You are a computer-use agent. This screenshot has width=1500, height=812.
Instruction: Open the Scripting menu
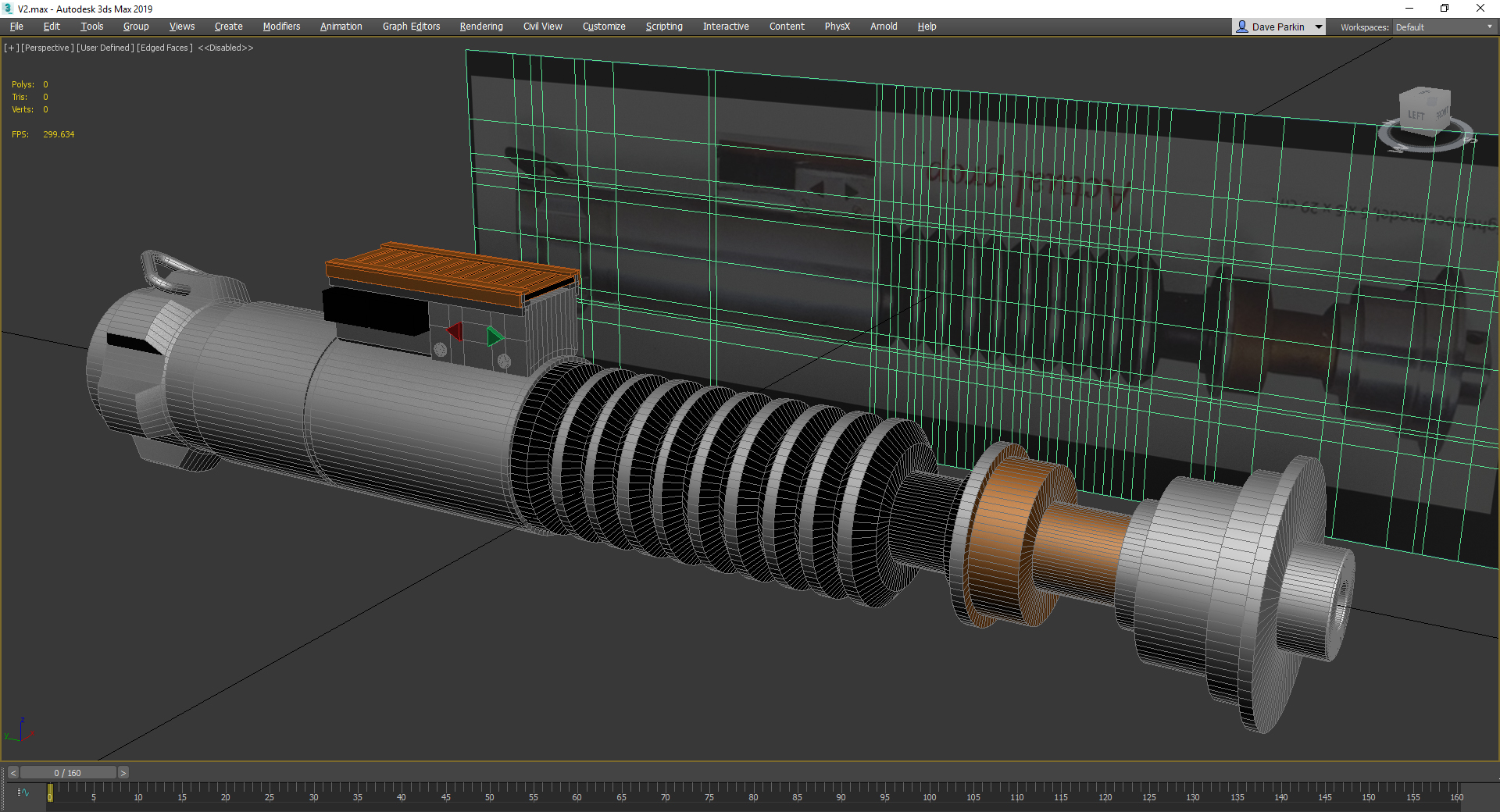point(664,27)
